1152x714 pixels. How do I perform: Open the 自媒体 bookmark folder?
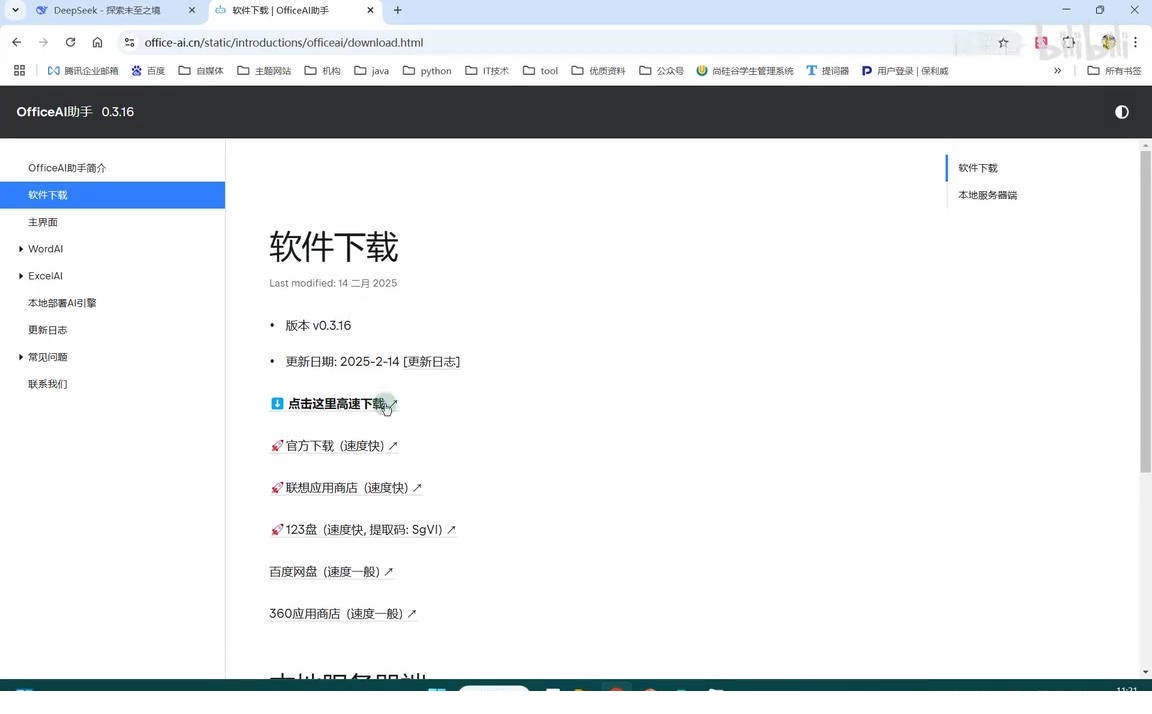(x=201, y=71)
